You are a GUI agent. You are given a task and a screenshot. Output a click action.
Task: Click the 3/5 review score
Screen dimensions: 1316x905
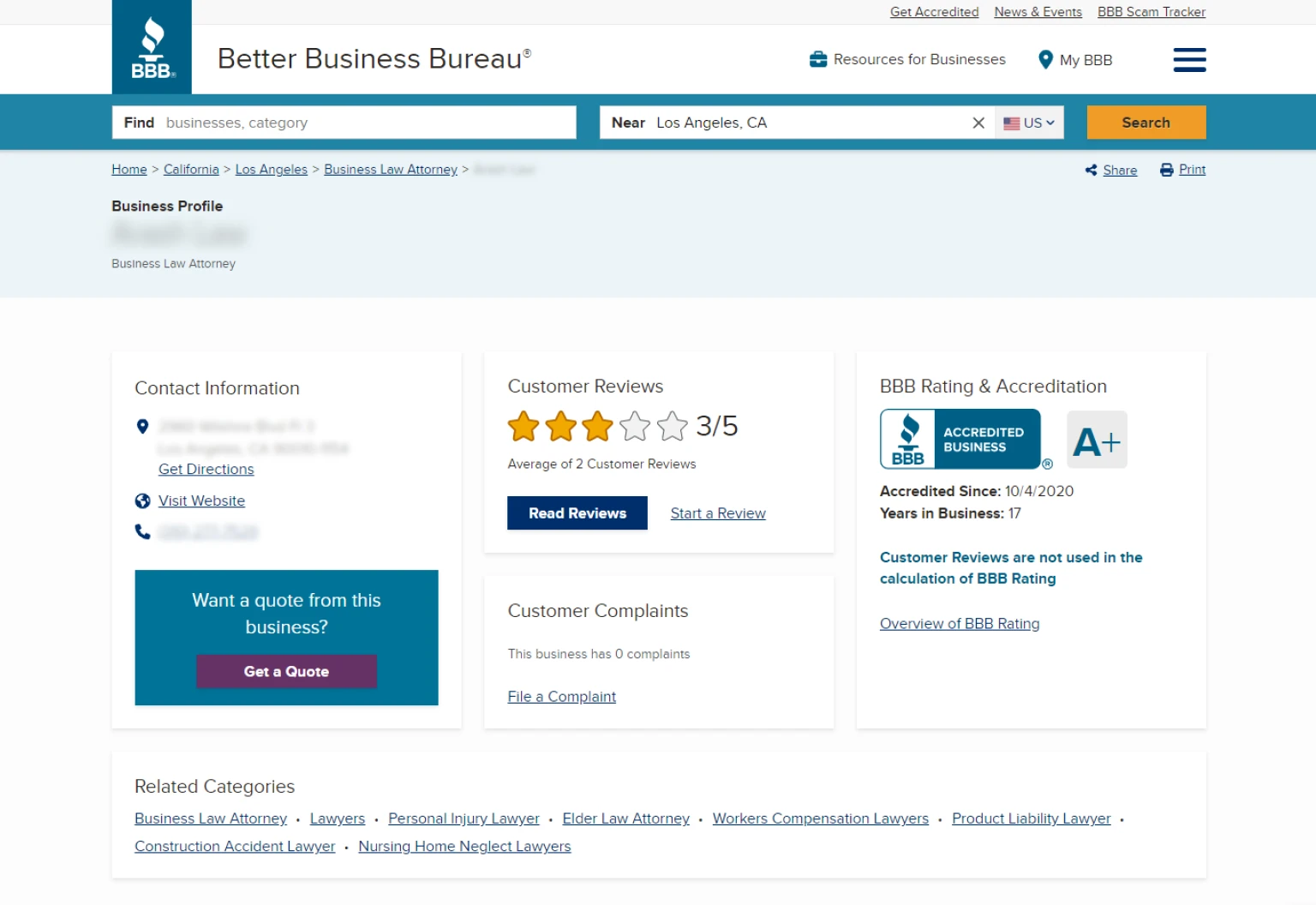click(x=717, y=426)
